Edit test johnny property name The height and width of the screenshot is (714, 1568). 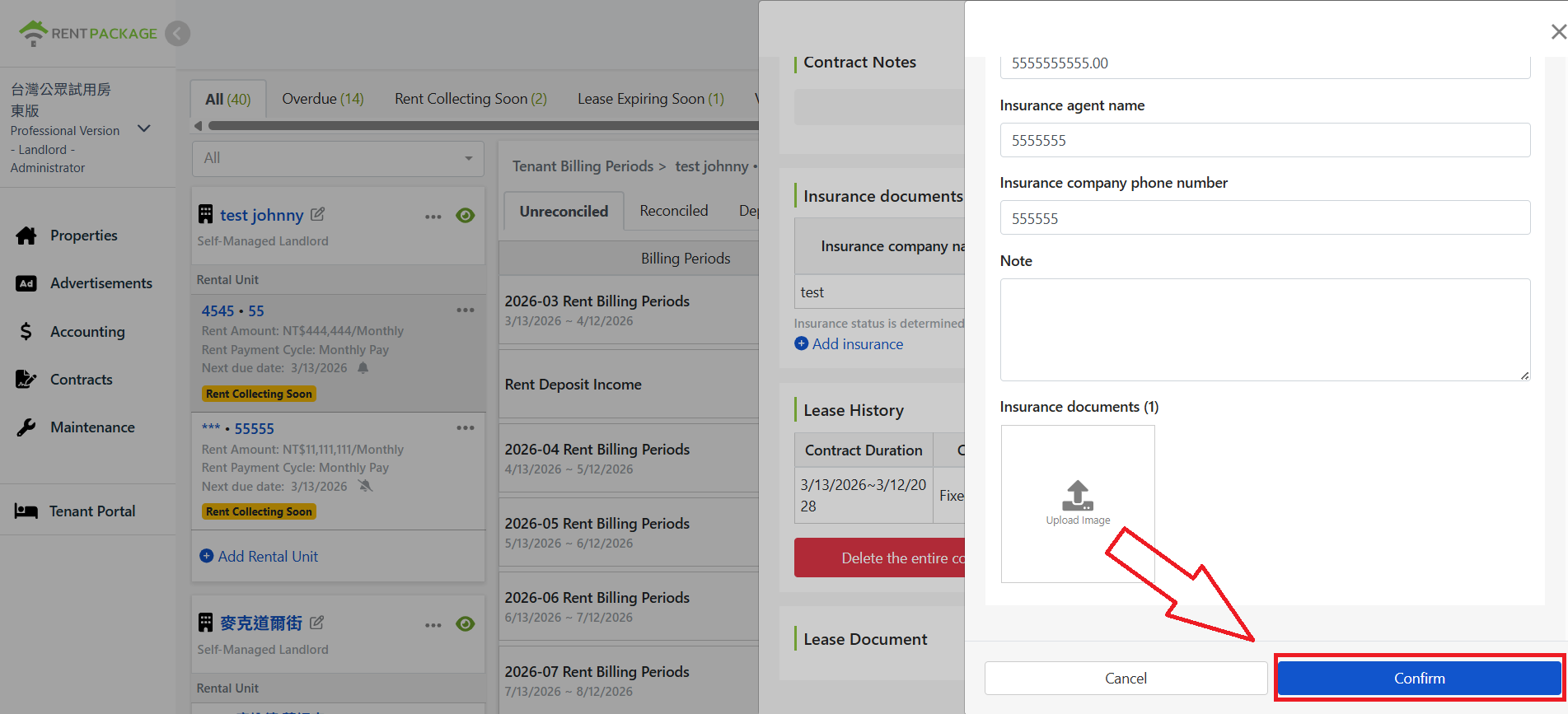pos(317,214)
